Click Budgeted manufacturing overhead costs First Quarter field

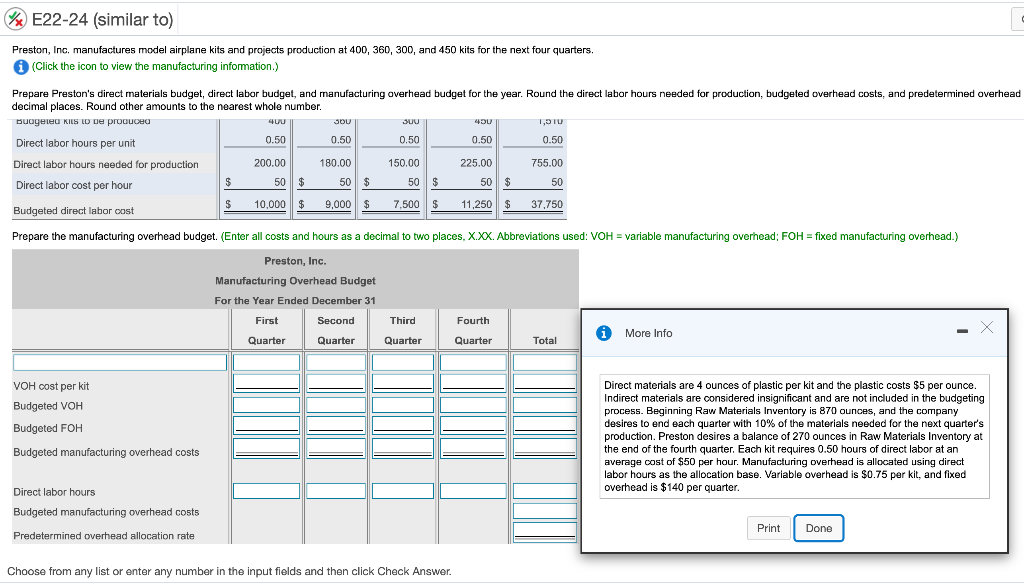266,448
